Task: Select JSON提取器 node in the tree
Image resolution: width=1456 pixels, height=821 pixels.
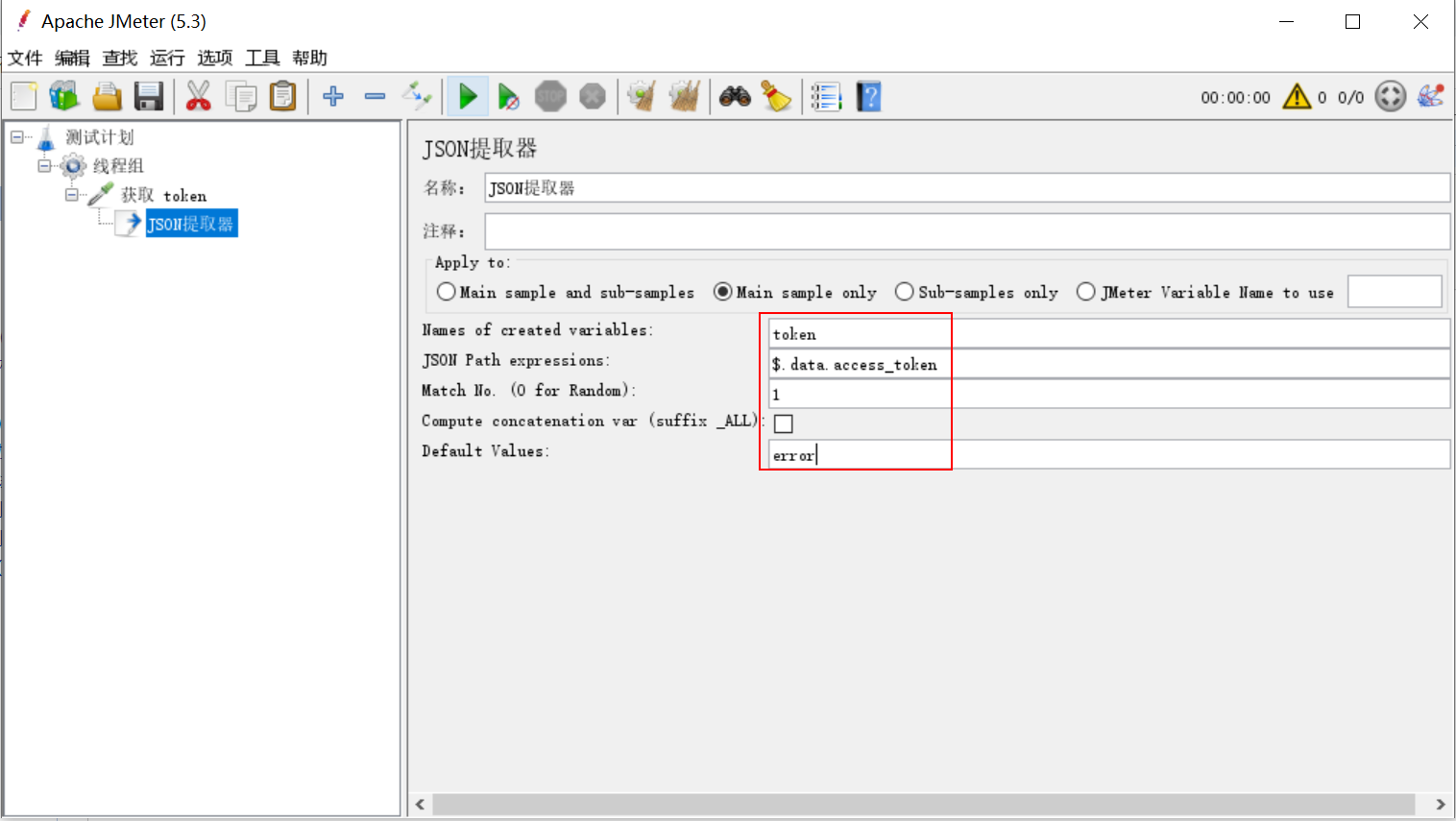Action: coord(191,224)
